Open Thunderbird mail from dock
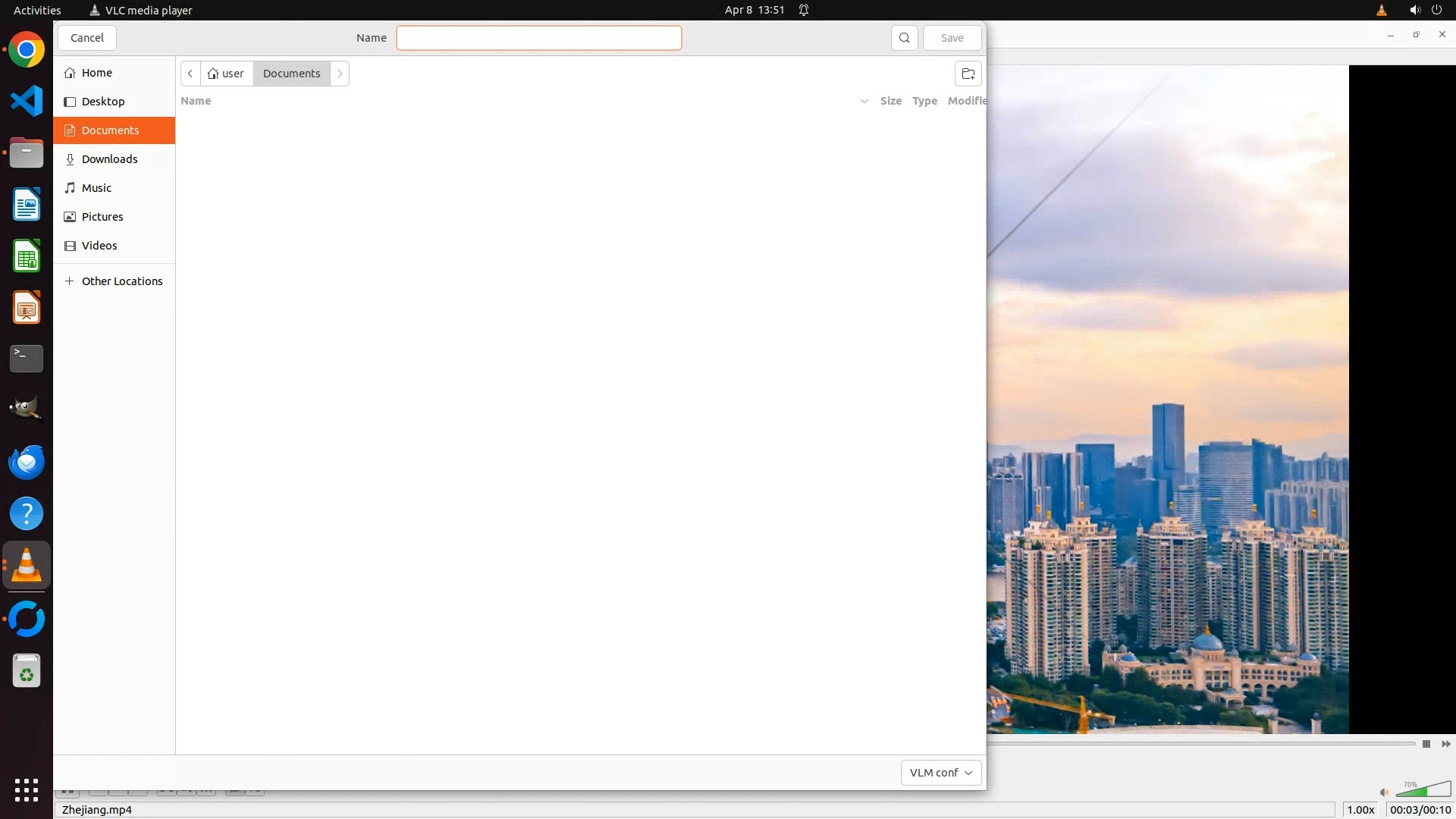Image resolution: width=1456 pixels, height=819 pixels. 27,462
